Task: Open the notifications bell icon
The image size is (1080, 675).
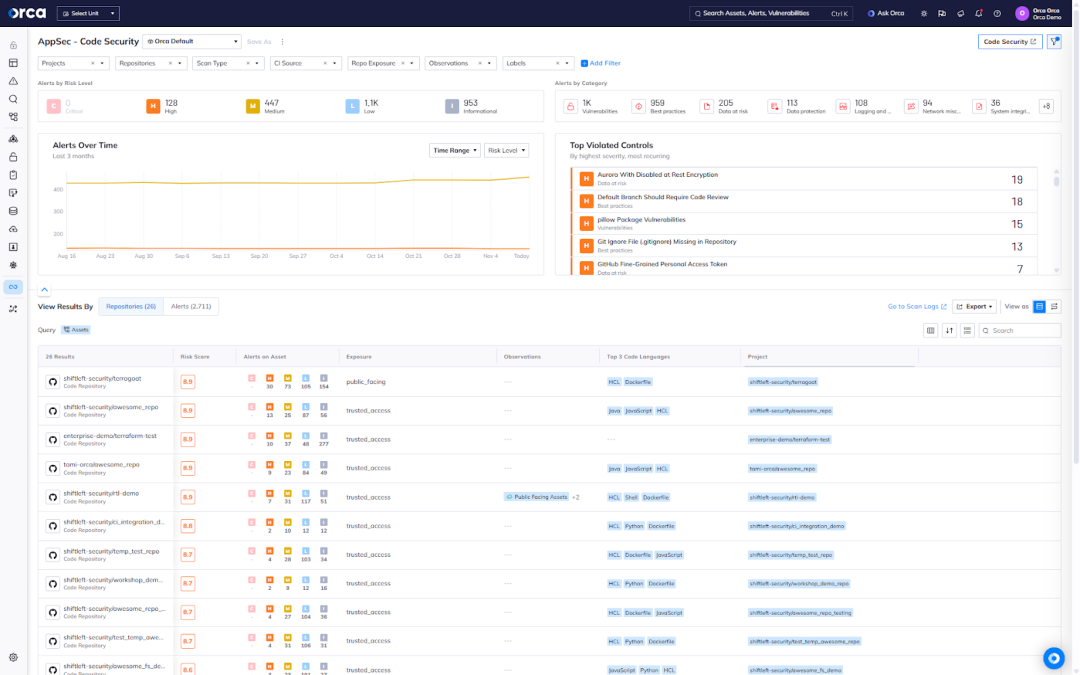Action: click(977, 13)
